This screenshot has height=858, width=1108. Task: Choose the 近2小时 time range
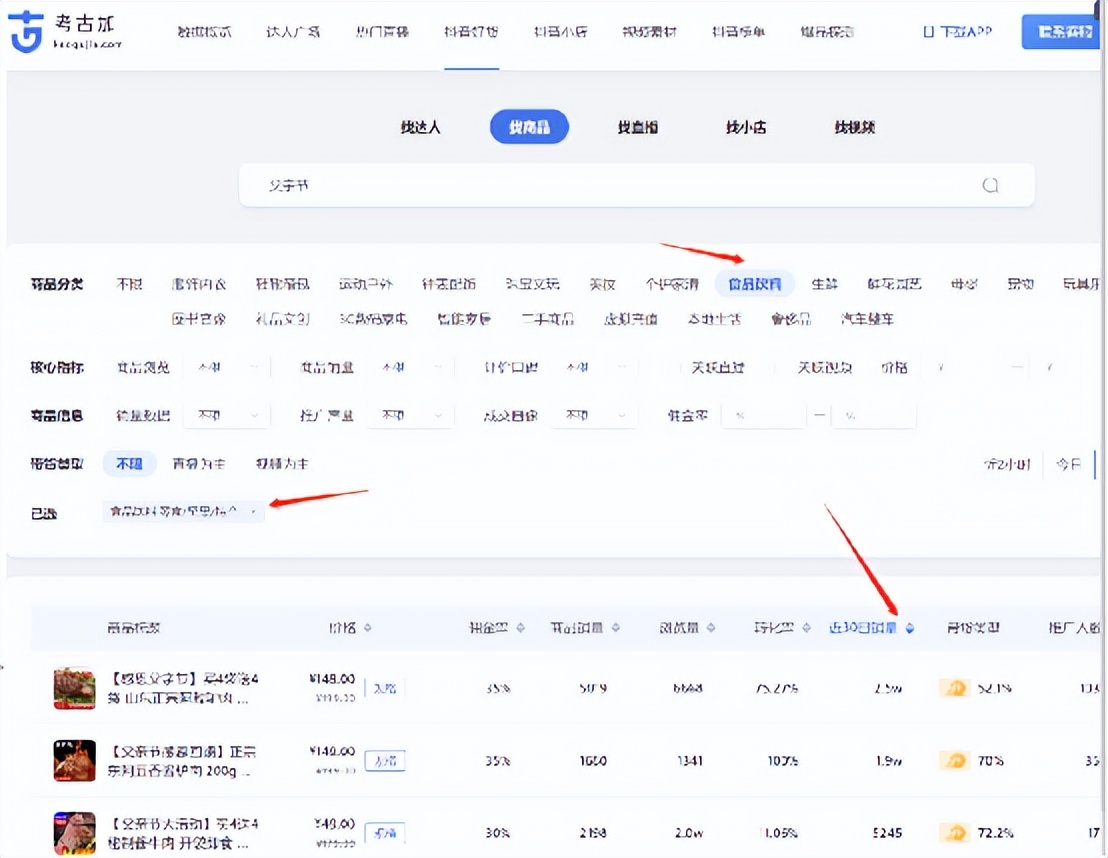(x=1007, y=464)
